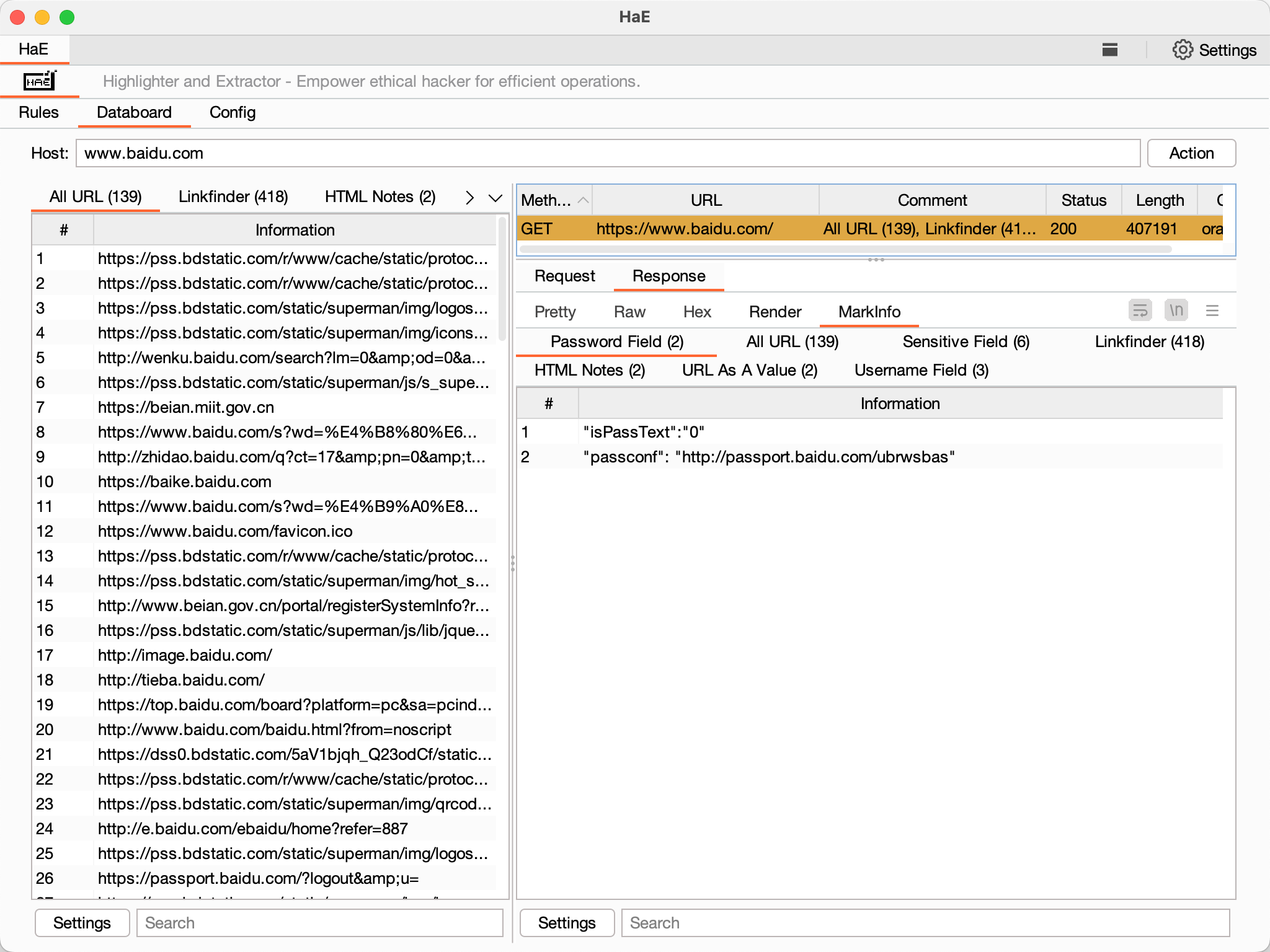
Task: Select the Sensitive Field (6) tab
Action: point(966,342)
